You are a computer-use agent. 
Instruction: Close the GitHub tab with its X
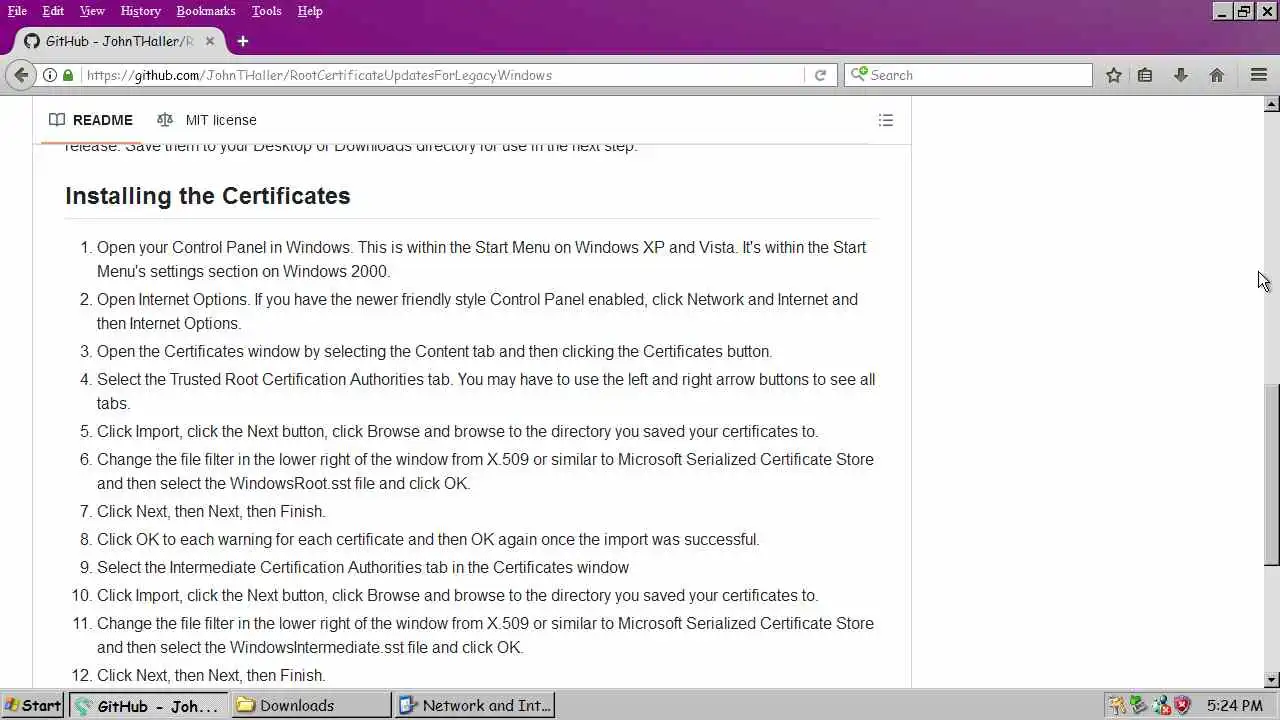click(x=210, y=41)
